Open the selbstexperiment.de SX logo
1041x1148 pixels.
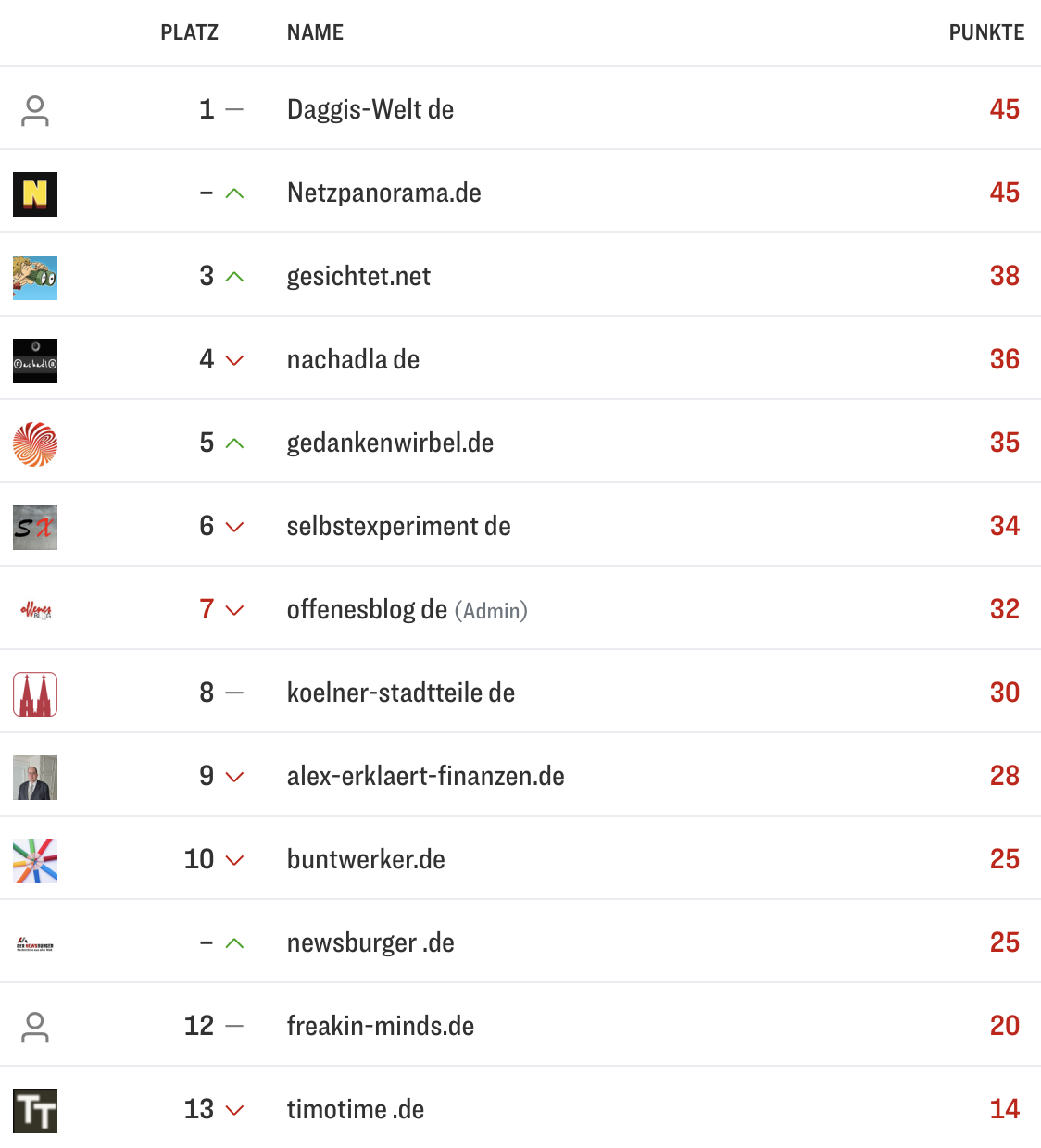(x=34, y=527)
